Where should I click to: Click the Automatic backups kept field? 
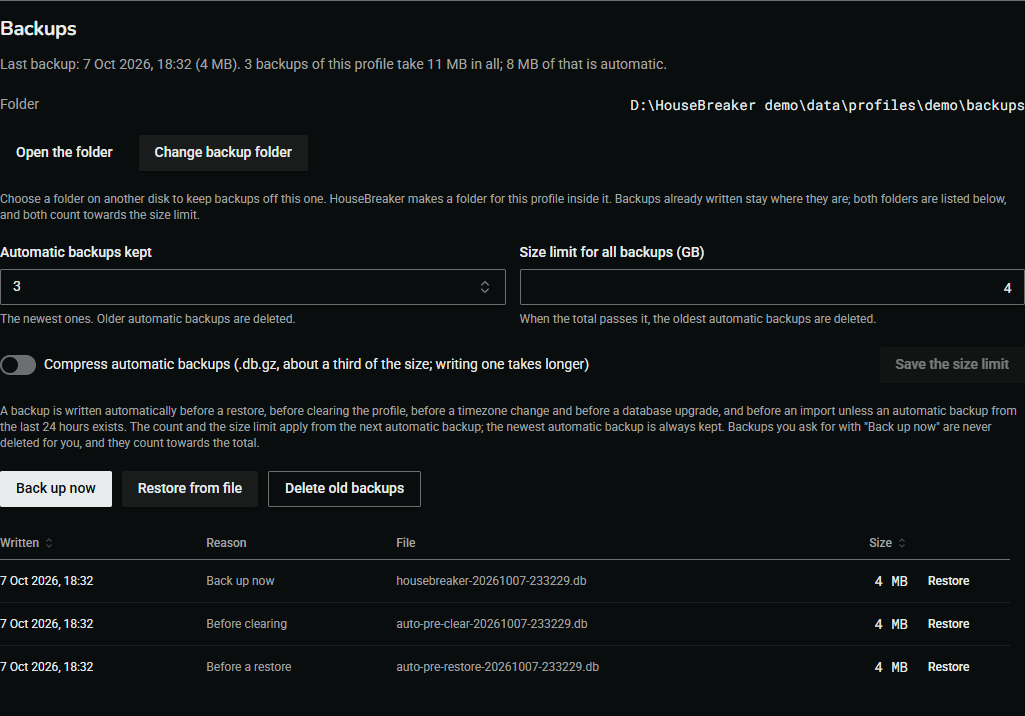253,286
